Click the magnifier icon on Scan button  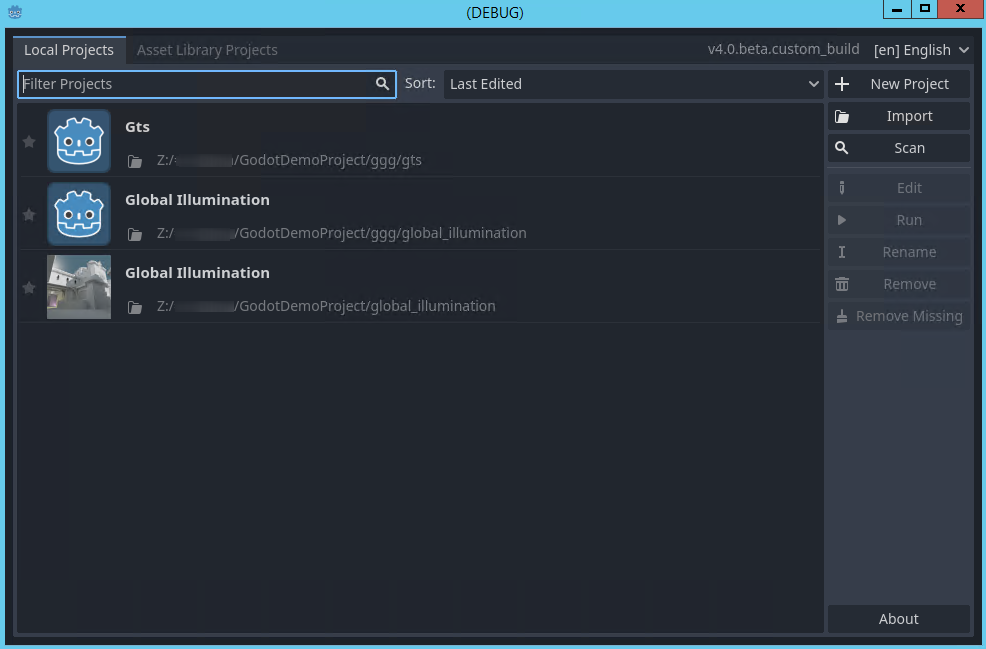[x=841, y=148]
